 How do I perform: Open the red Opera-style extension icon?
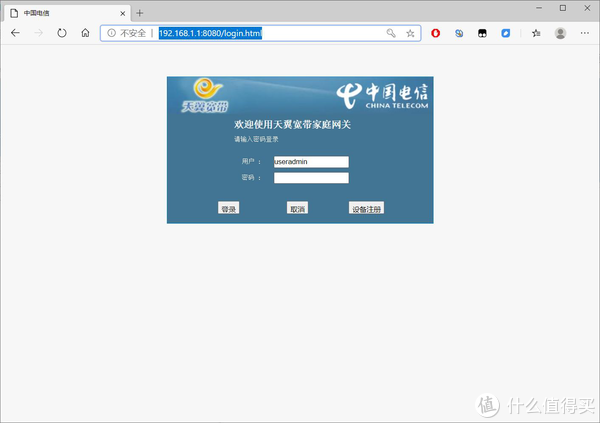pyautogui.click(x=436, y=33)
